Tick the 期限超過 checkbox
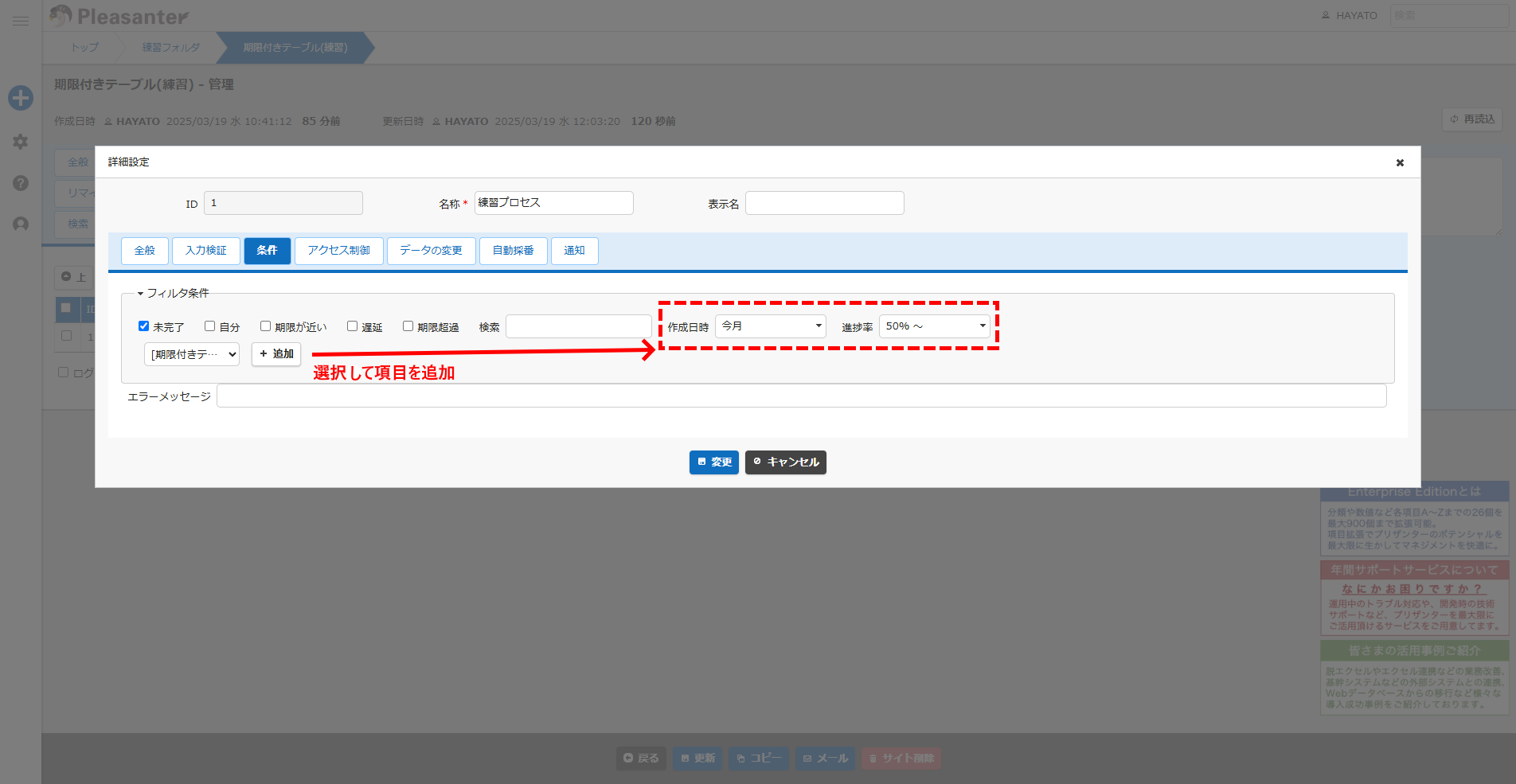The width and height of the screenshot is (1516, 784). point(408,326)
